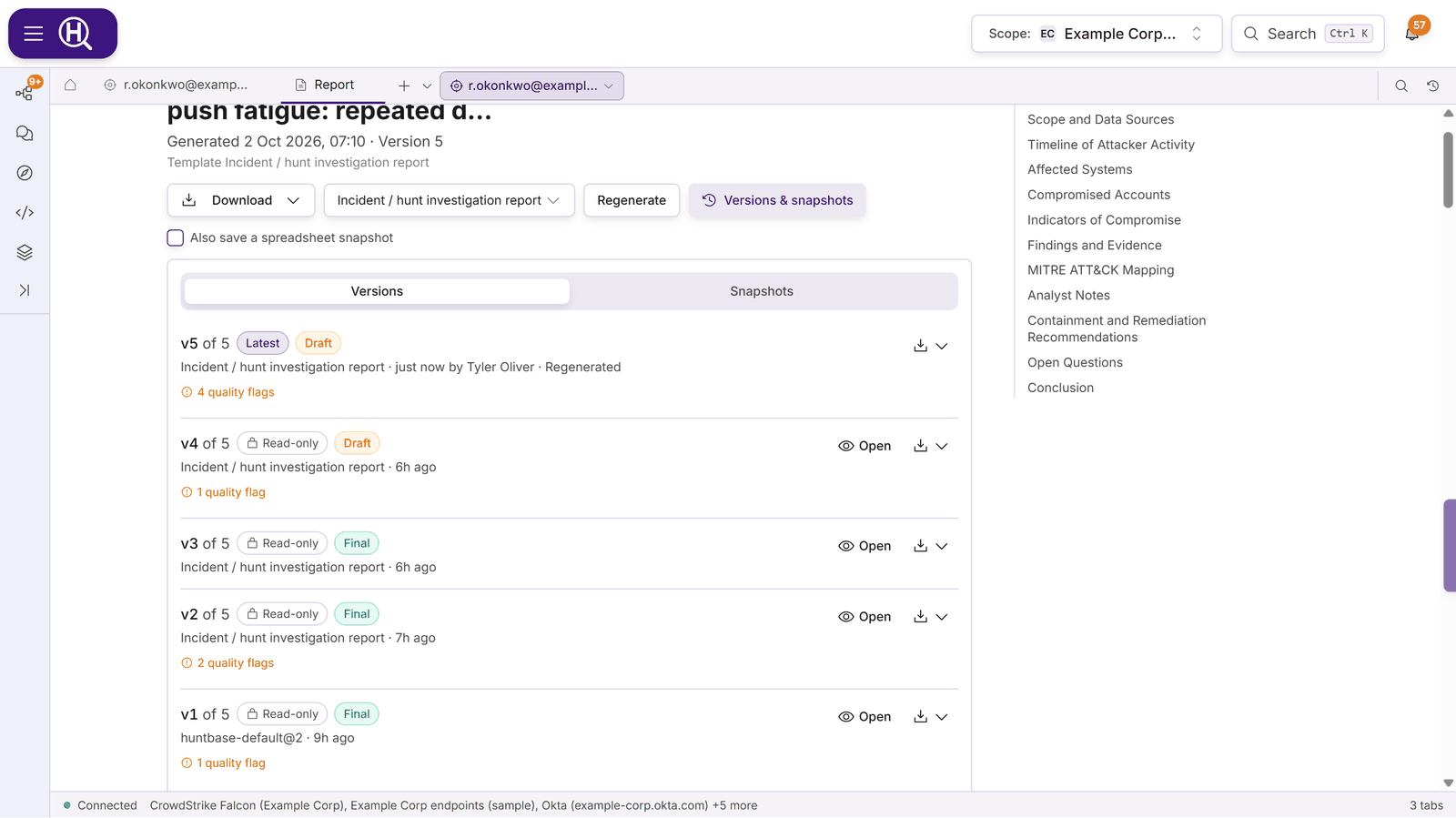The image size is (1456, 818).
Task: Open the hamburger main menu
Action: (x=34, y=34)
